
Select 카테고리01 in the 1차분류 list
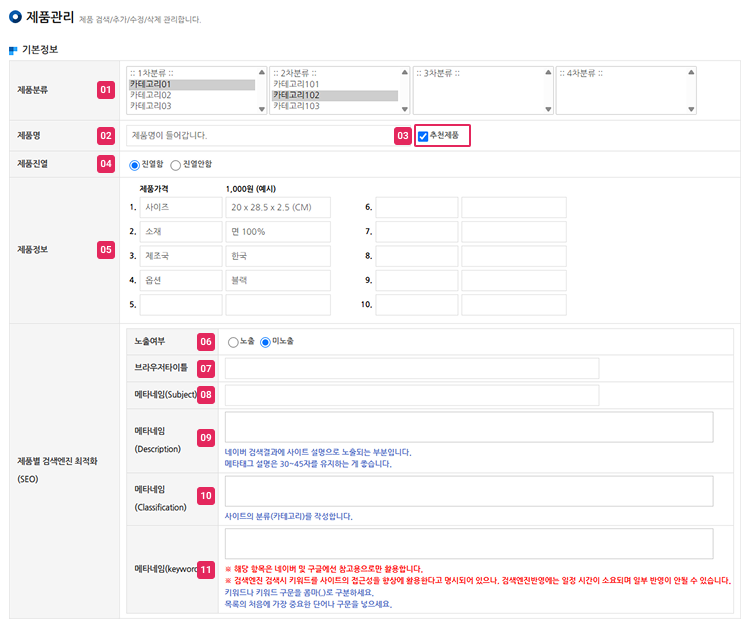192,85
